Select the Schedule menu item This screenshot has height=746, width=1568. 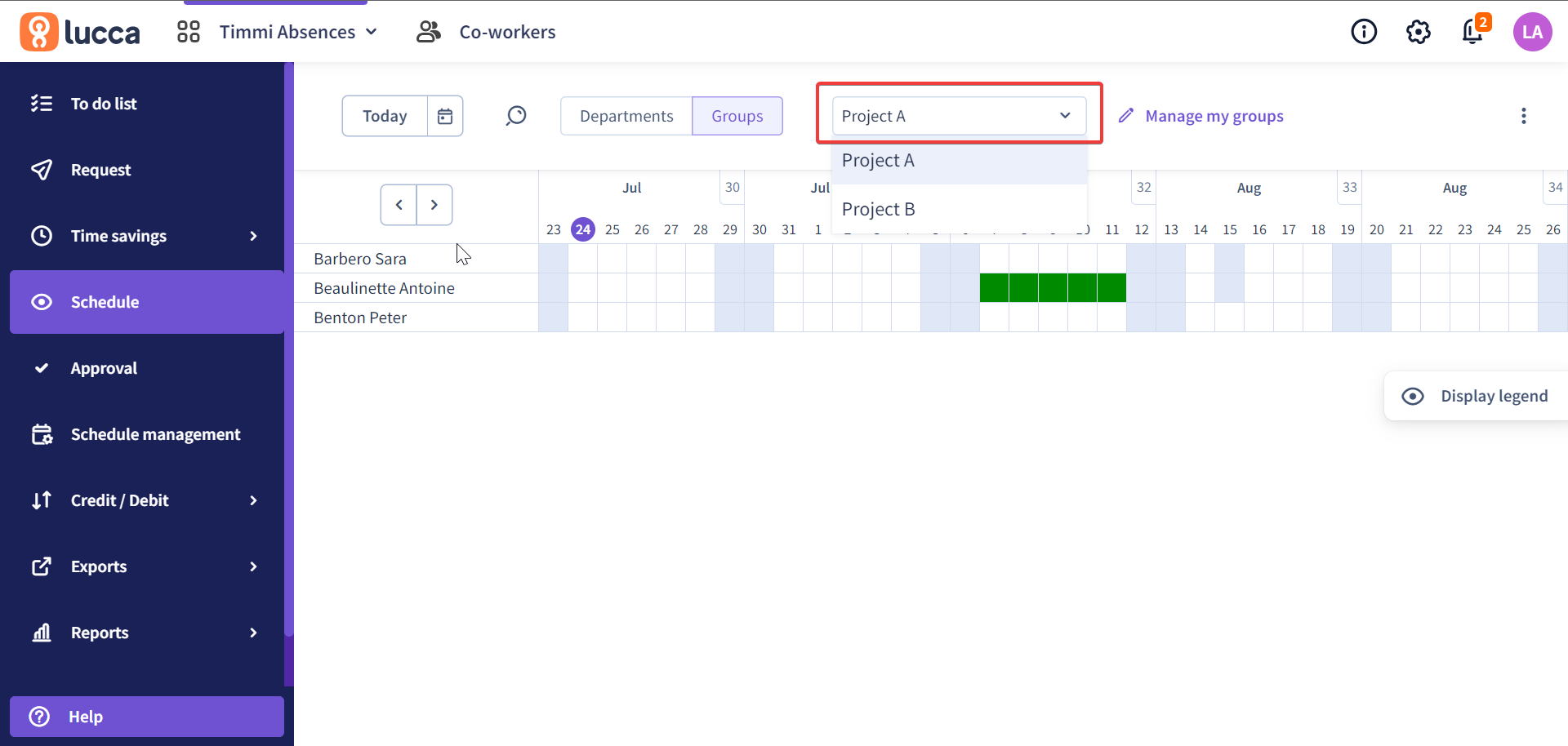[x=147, y=302]
